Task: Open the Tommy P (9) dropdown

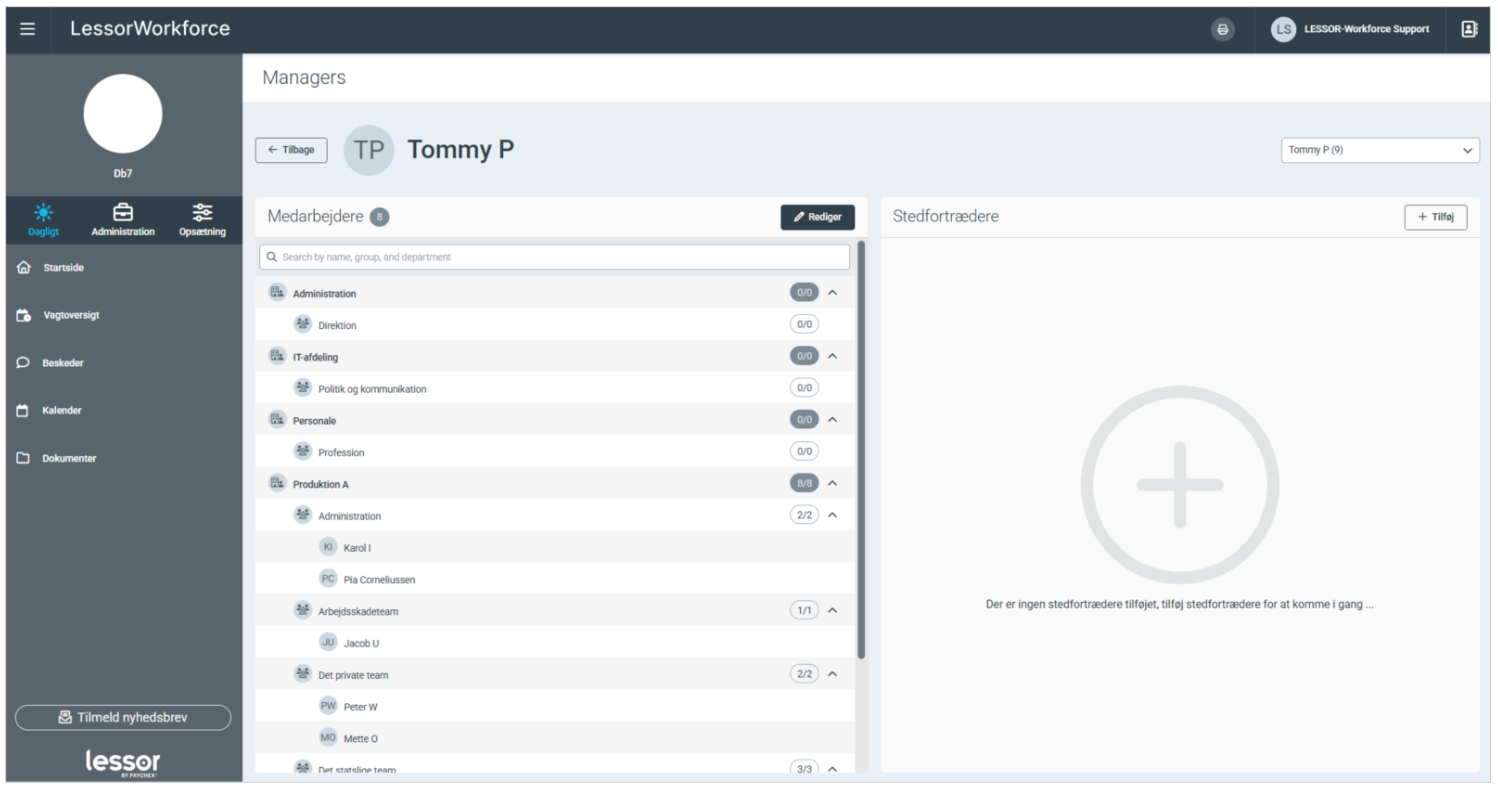Action: 1379,150
